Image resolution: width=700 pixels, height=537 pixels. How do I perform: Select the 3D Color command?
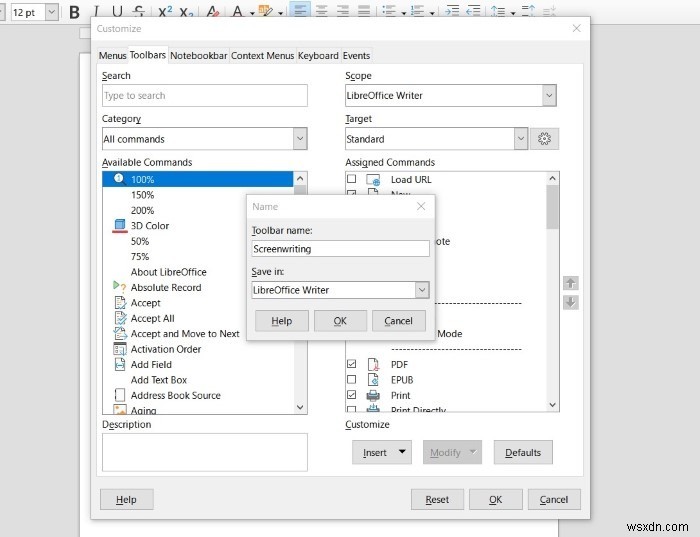[x=150, y=226]
